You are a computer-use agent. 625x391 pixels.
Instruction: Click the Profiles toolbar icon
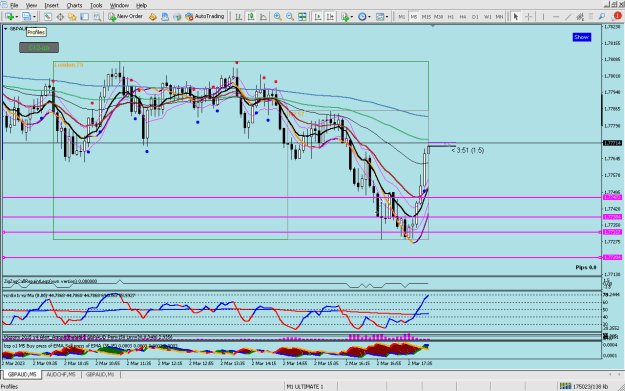tap(26, 17)
